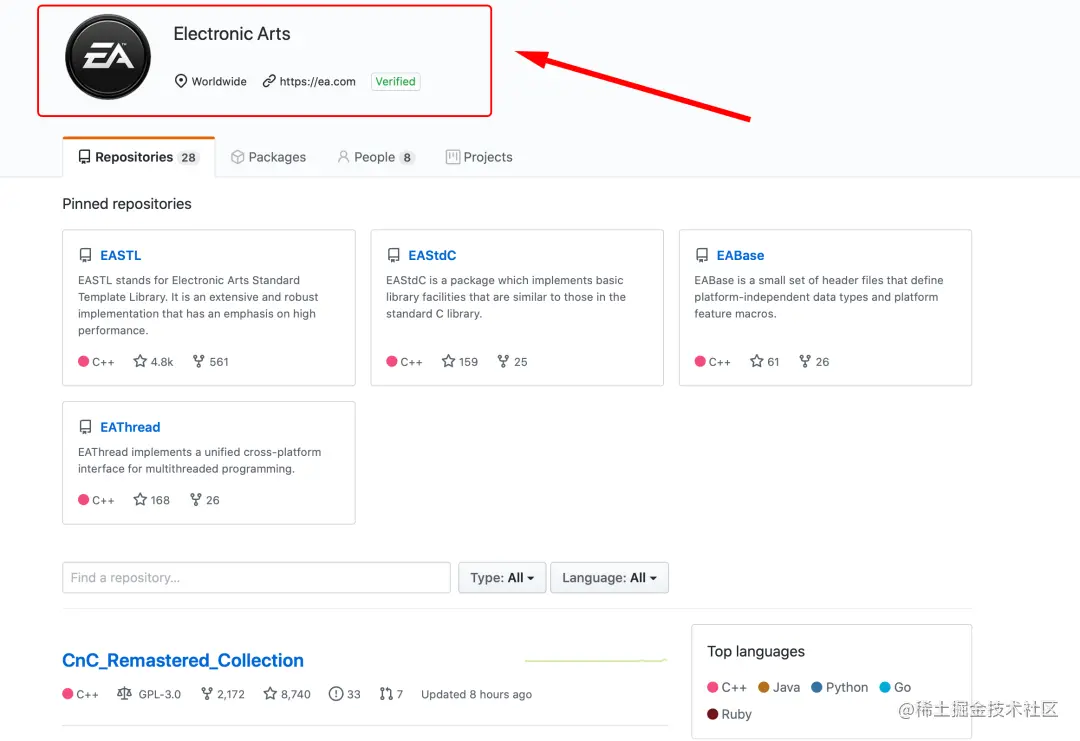
Task: Open the EABase pinned repository
Action: [740, 255]
